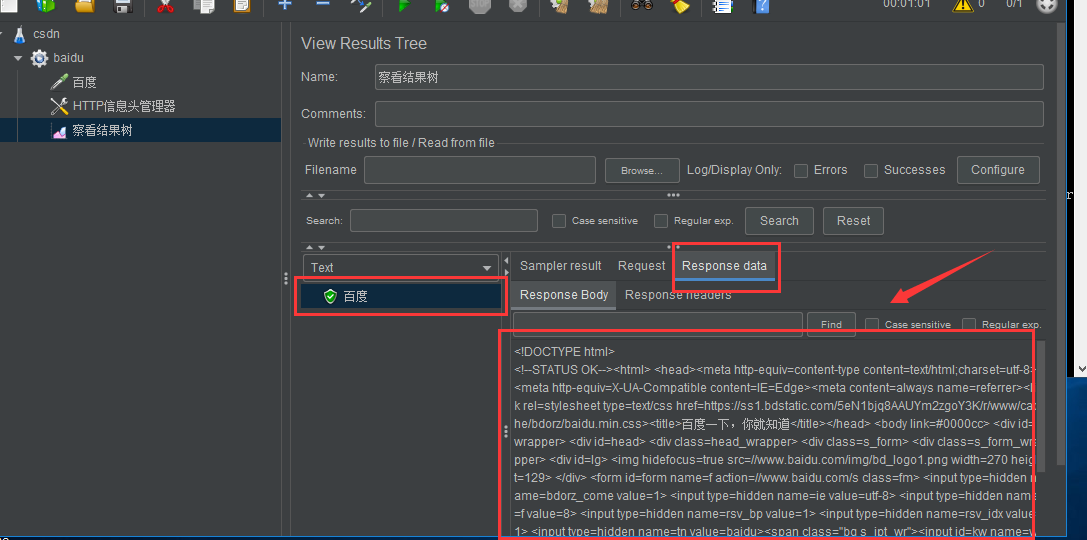Image resolution: width=1087 pixels, height=540 pixels.
Task: Switch to the Response headers sub-tab
Action: [678, 295]
